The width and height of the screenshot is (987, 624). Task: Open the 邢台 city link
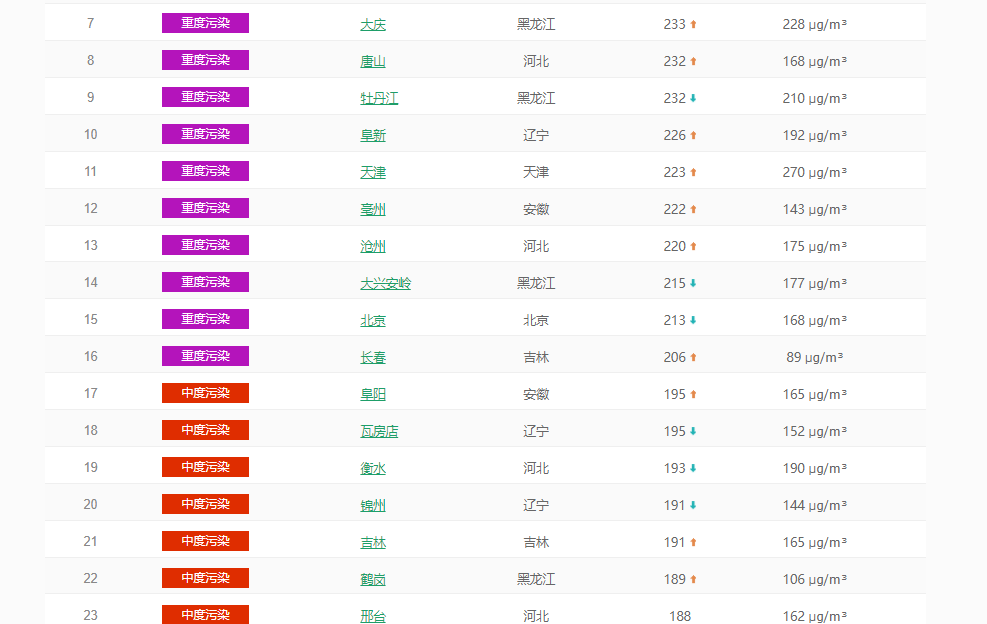tap(373, 616)
